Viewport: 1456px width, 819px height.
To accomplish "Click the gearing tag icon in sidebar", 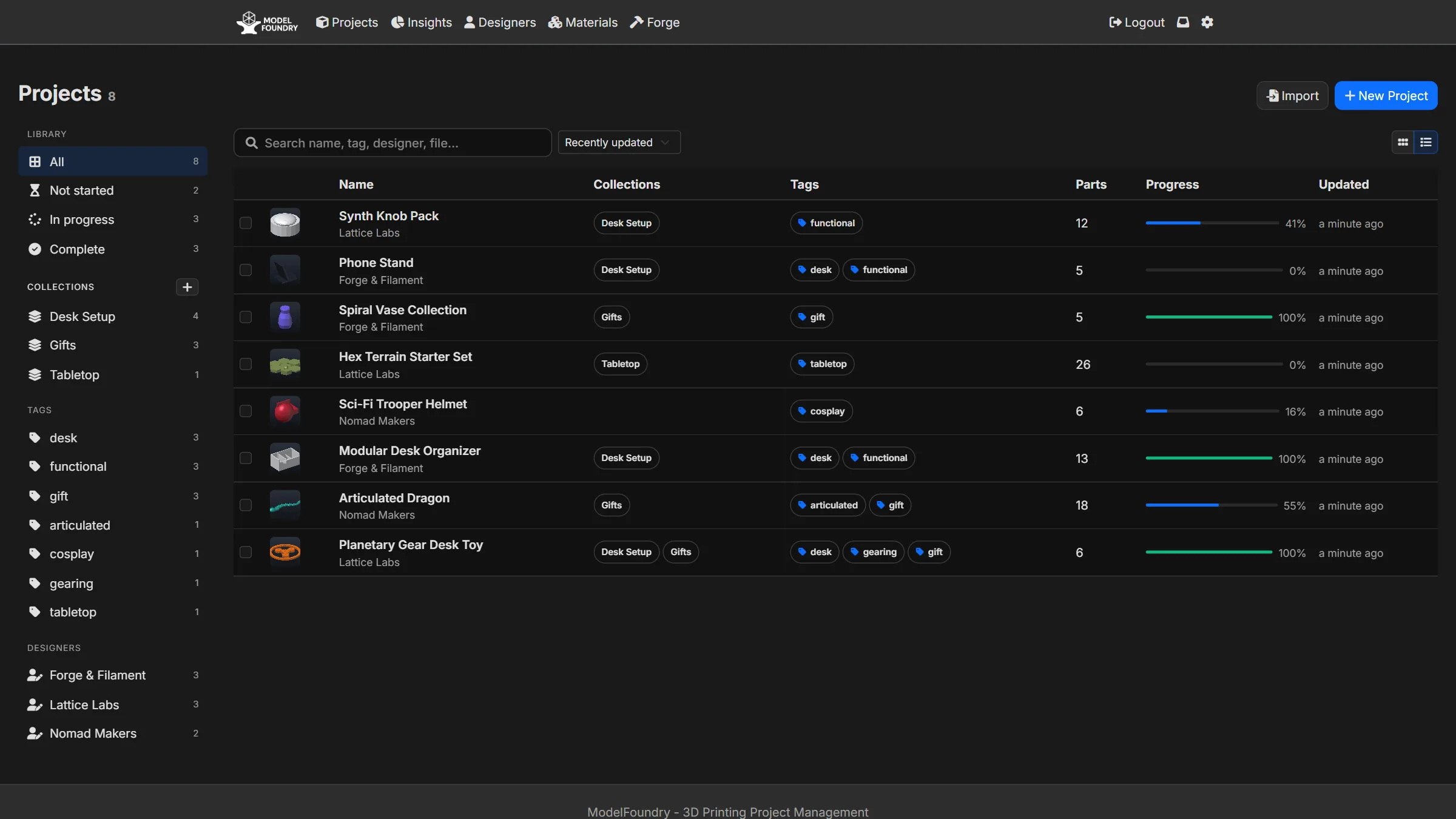I will coord(35,584).
